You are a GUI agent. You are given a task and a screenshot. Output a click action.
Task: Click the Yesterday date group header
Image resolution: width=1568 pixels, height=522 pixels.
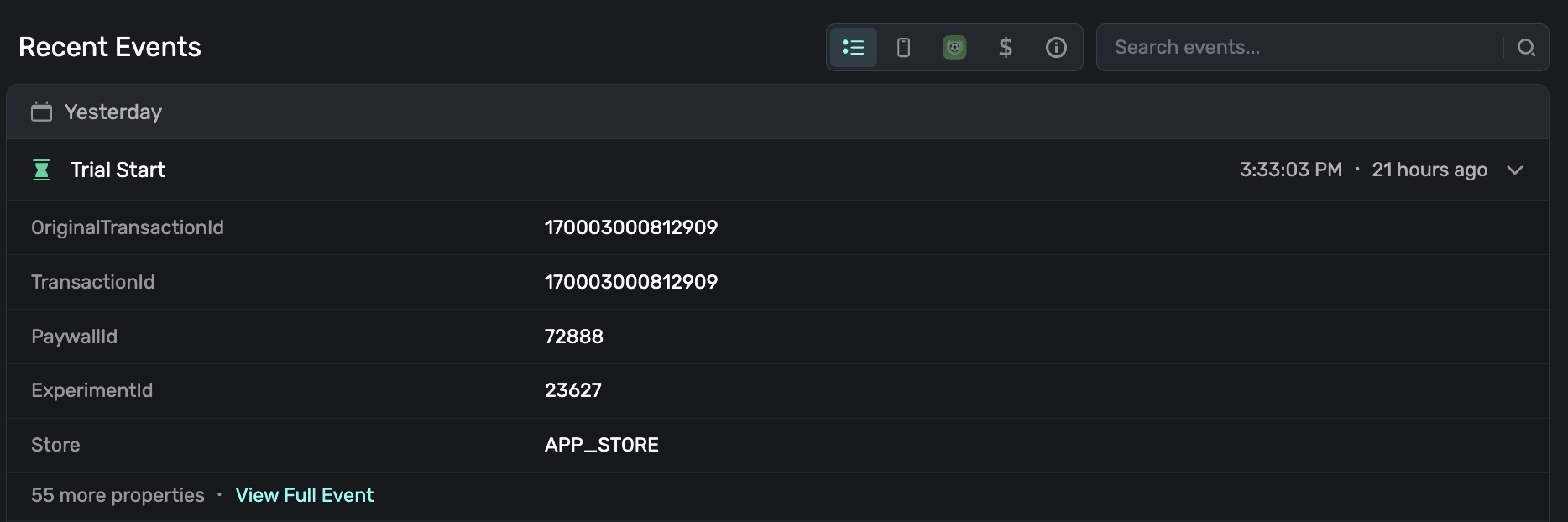click(x=113, y=112)
